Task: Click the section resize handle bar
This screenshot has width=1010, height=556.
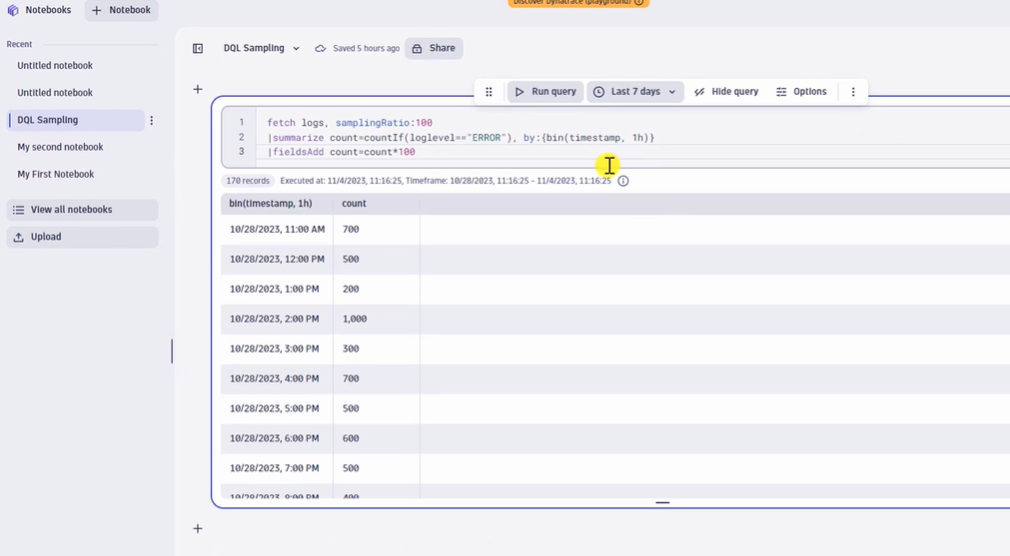Action: coord(662,503)
